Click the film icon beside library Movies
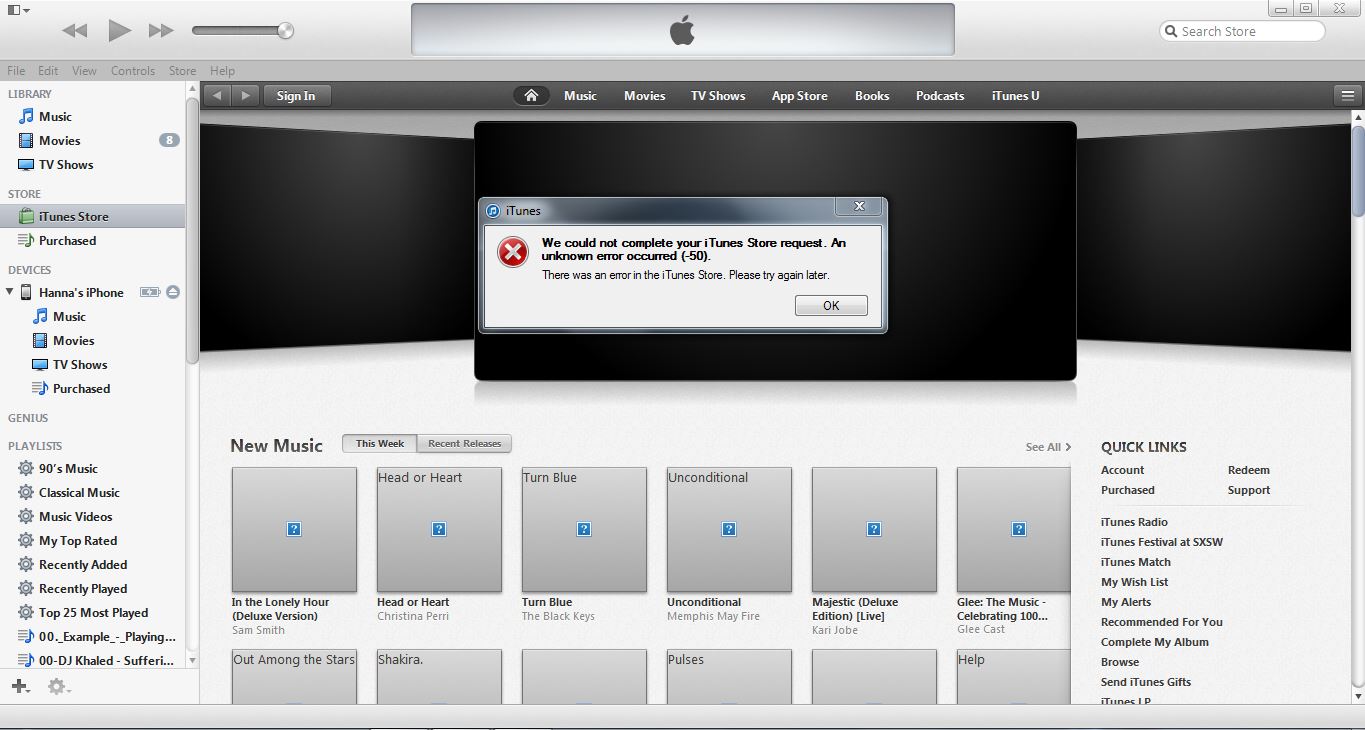This screenshot has width=1365, height=730. pos(26,141)
